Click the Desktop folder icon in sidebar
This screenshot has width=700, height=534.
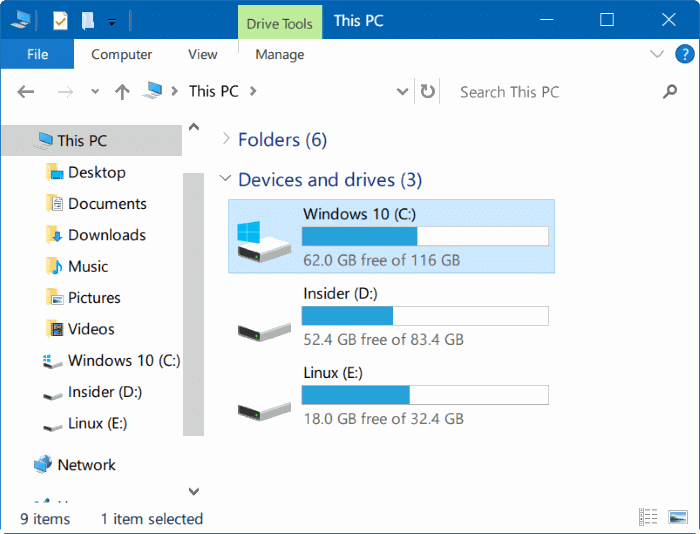click(x=55, y=172)
